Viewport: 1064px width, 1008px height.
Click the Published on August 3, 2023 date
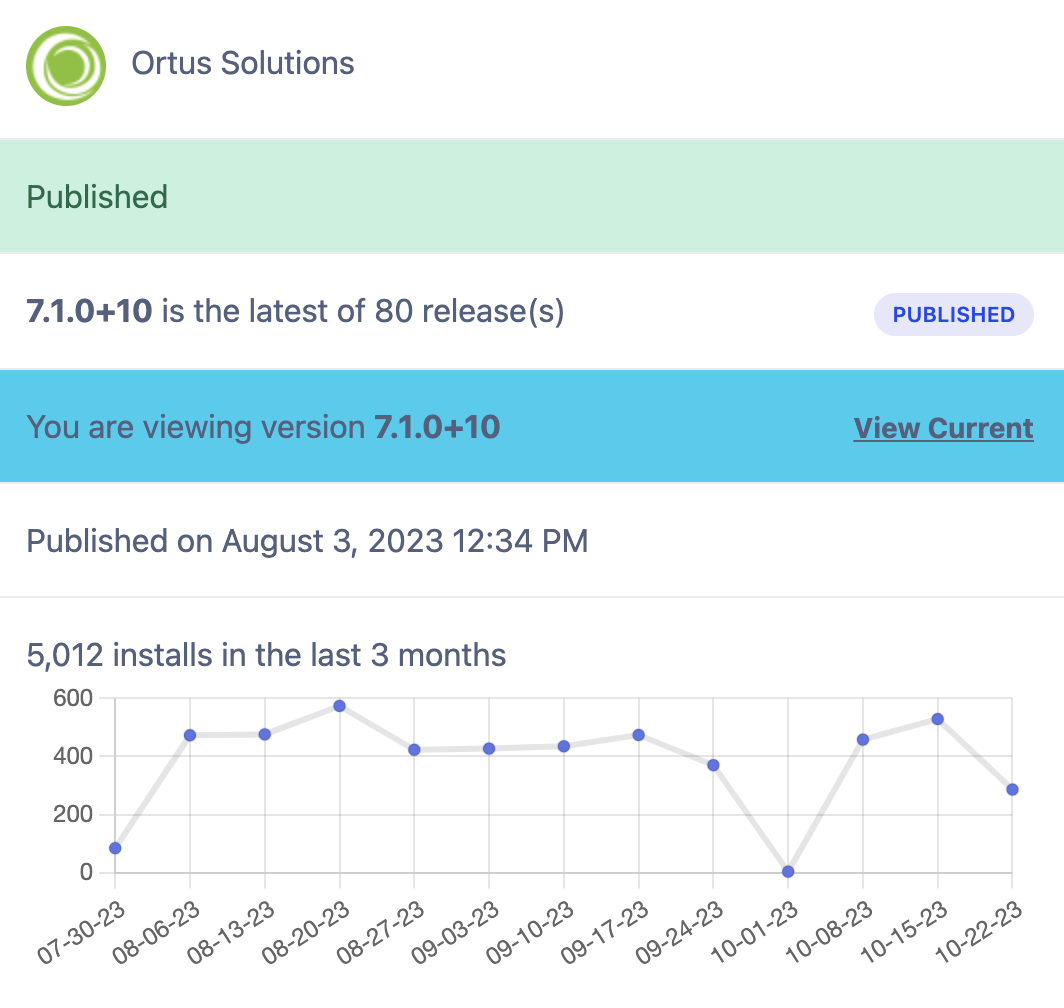(307, 541)
